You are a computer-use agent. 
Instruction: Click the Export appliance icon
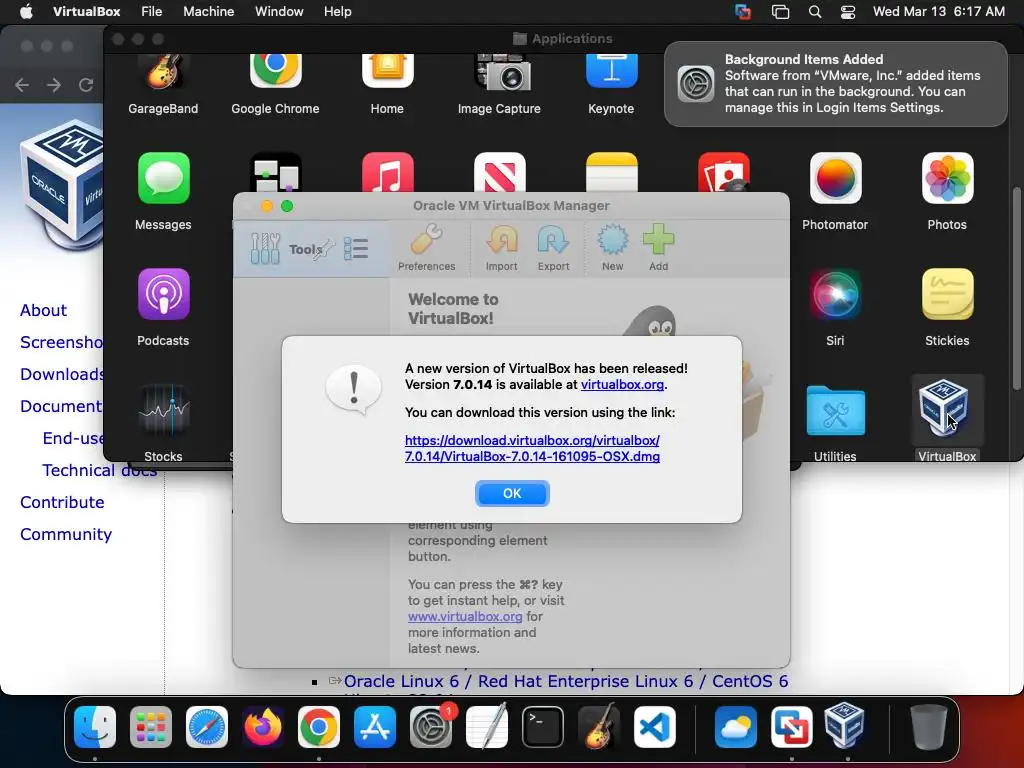tap(553, 248)
